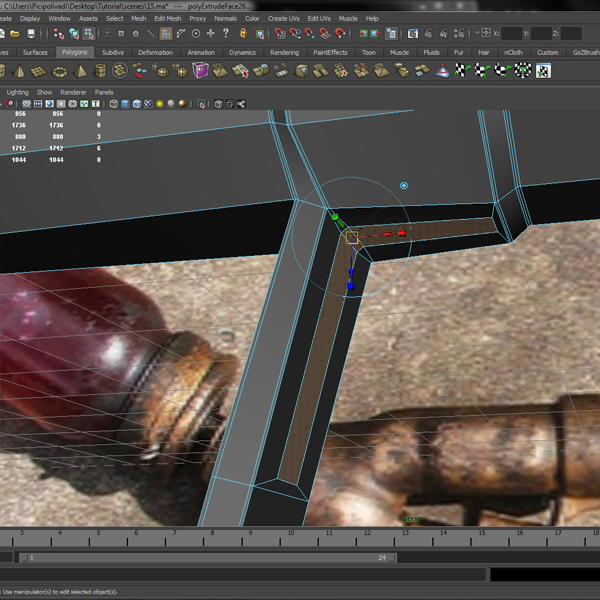Click the range slider bar ending at 24
This screenshot has width=600, height=600.
(x=208, y=558)
